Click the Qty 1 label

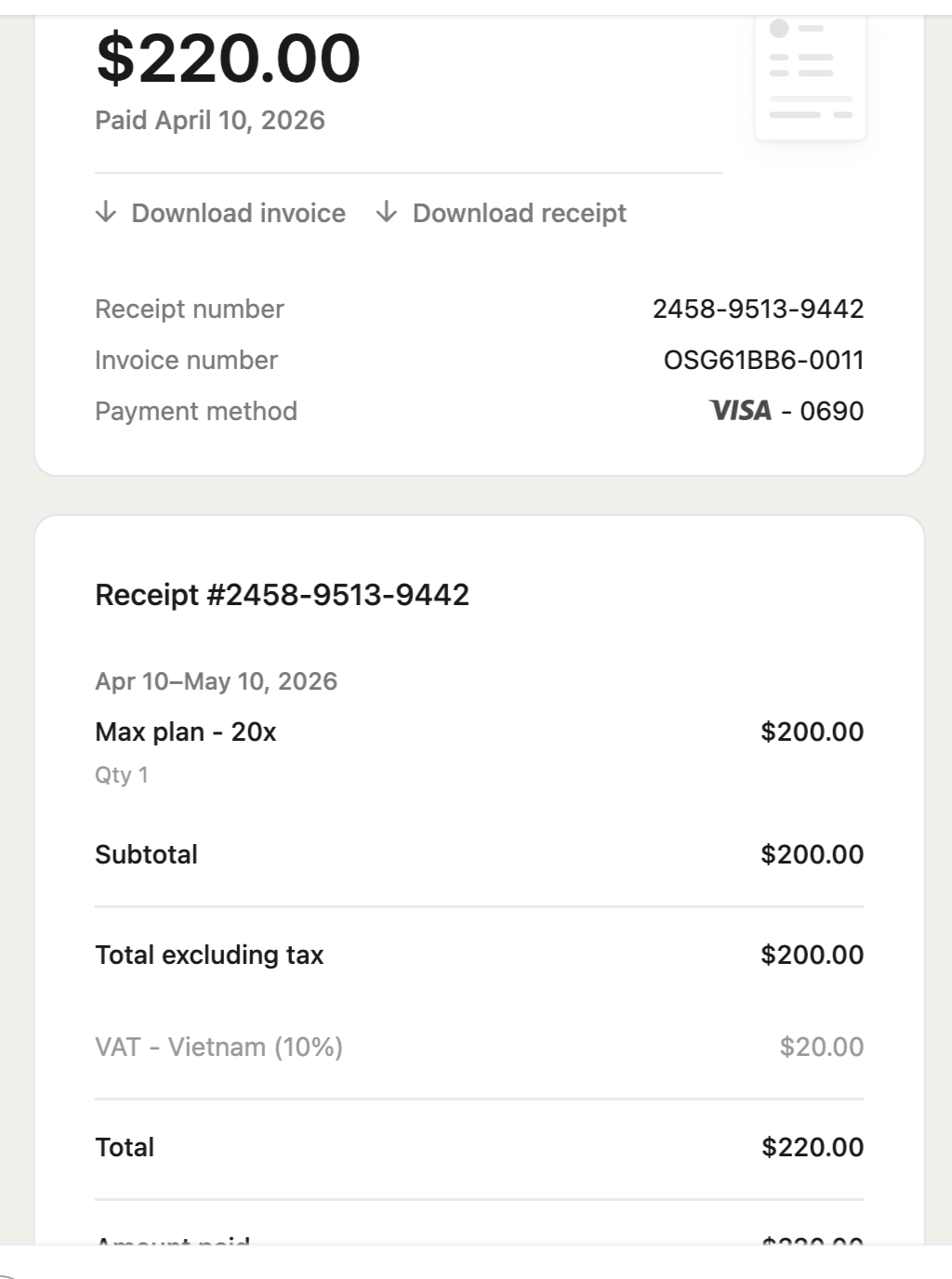(x=122, y=775)
